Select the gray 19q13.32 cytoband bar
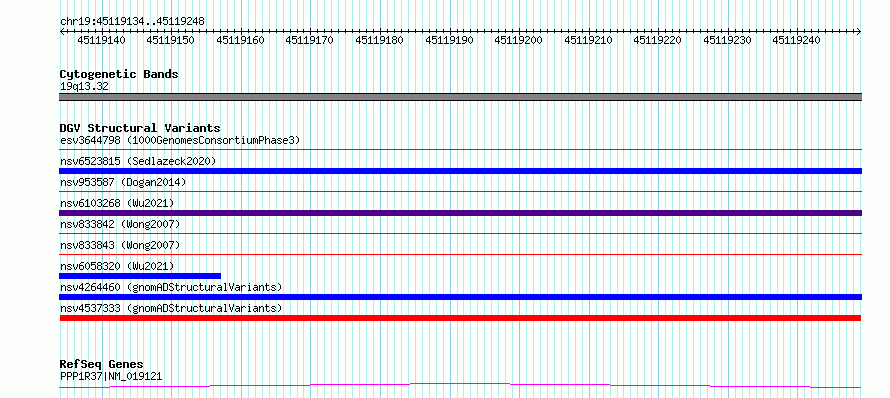This screenshot has width=890, height=398. click(x=460, y=97)
